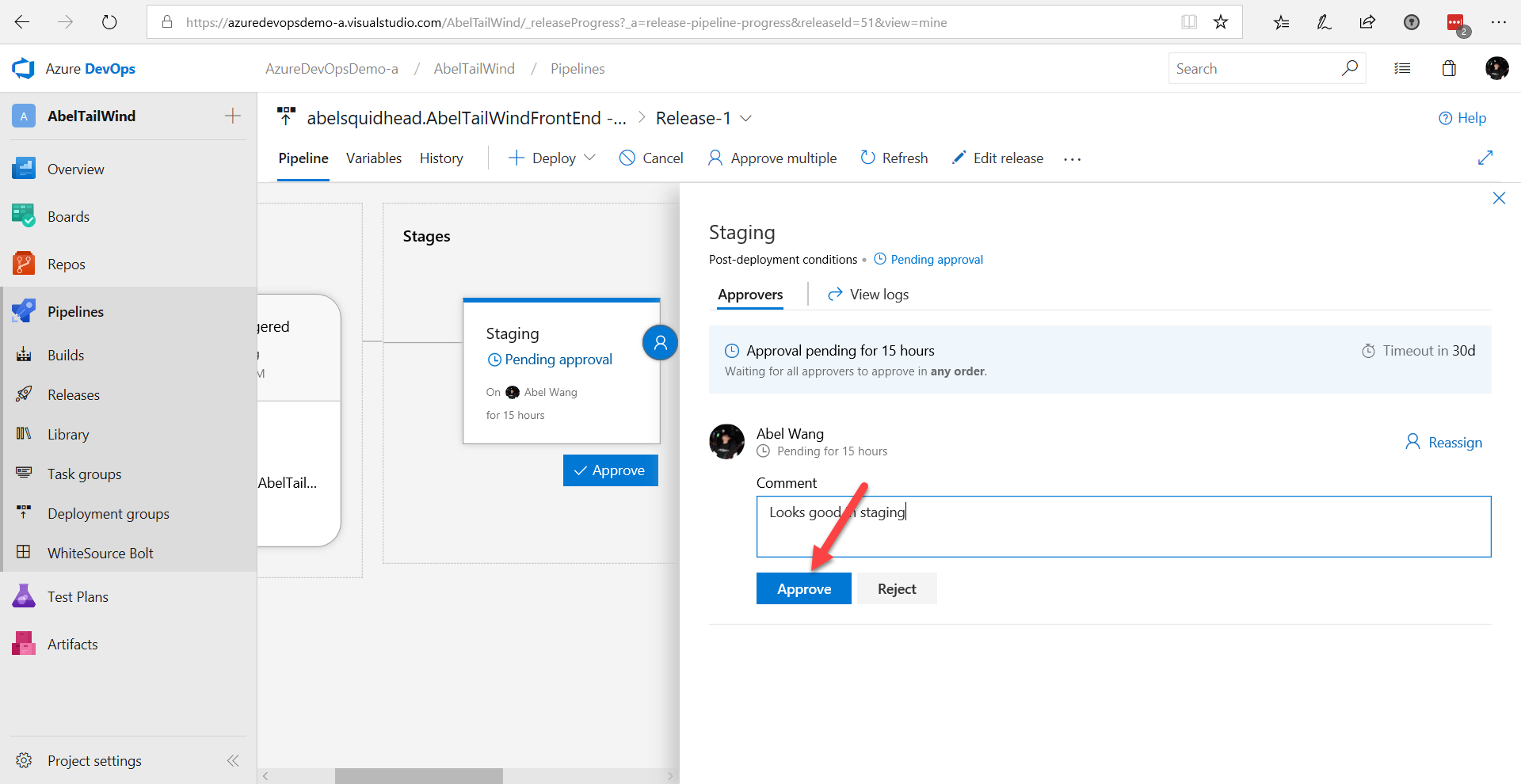This screenshot has width=1521, height=784.
Task: Reload the page with refresh icon
Action: click(109, 22)
